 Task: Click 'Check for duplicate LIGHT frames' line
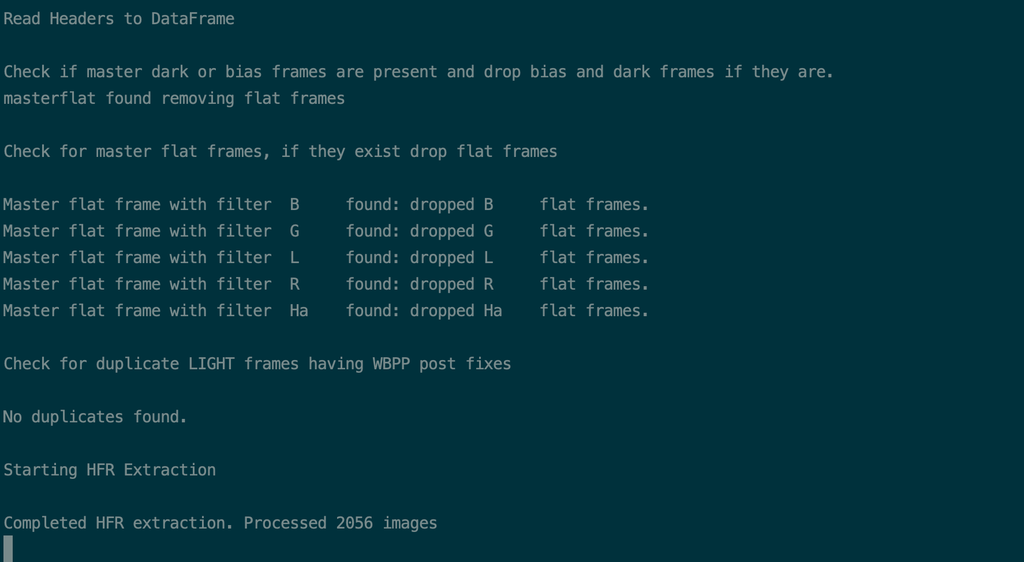click(x=257, y=364)
